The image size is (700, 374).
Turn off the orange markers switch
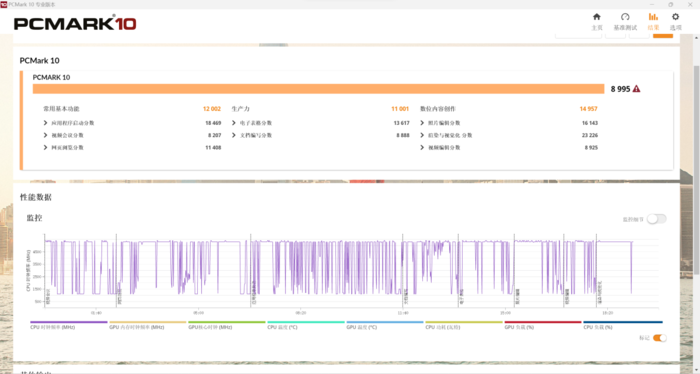[659, 338]
